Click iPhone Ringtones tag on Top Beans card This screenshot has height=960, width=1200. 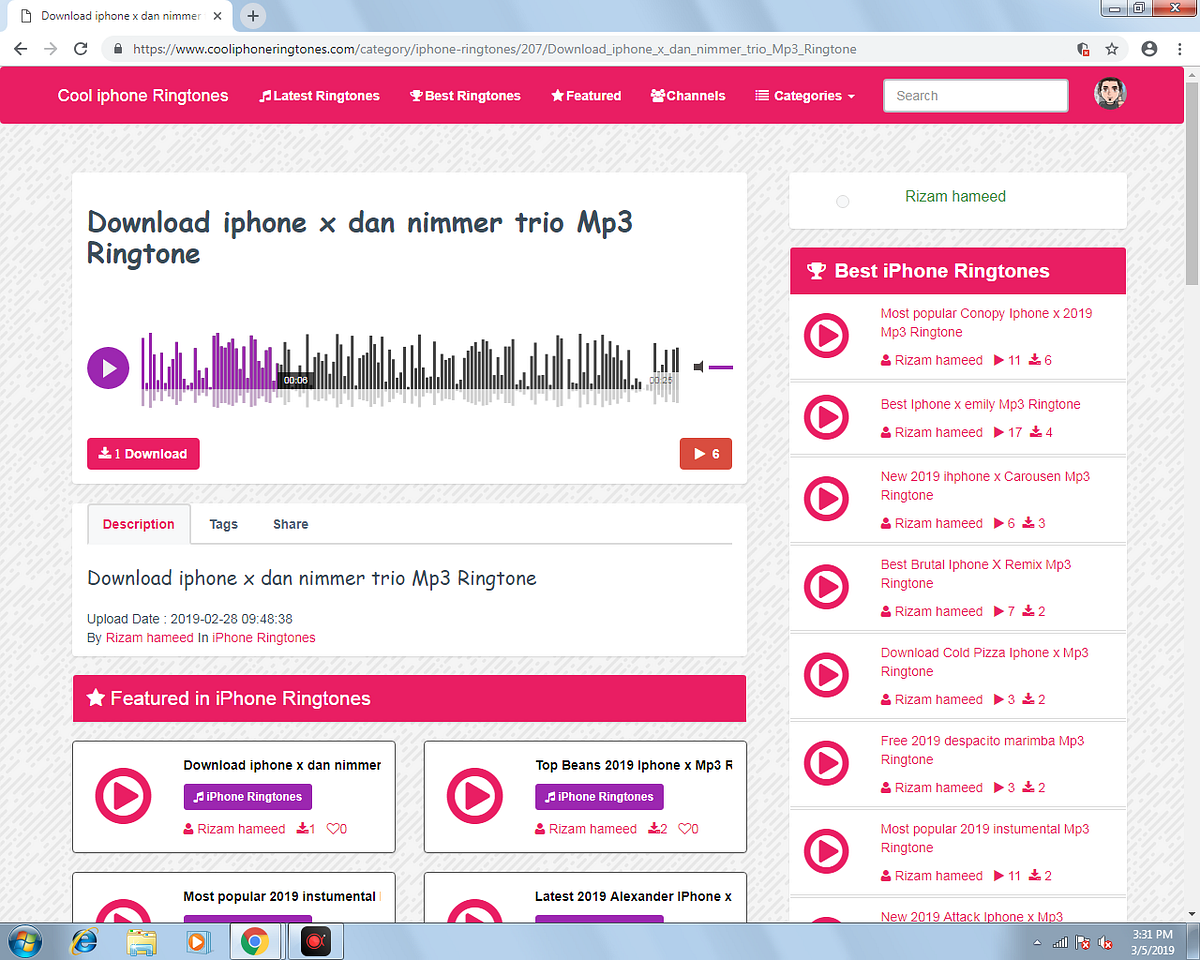pos(599,797)
